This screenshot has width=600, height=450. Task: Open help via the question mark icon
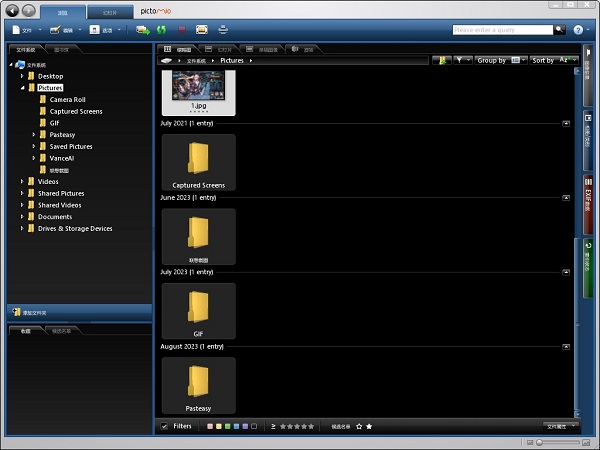pyautogui.click(x=578, y=30)
